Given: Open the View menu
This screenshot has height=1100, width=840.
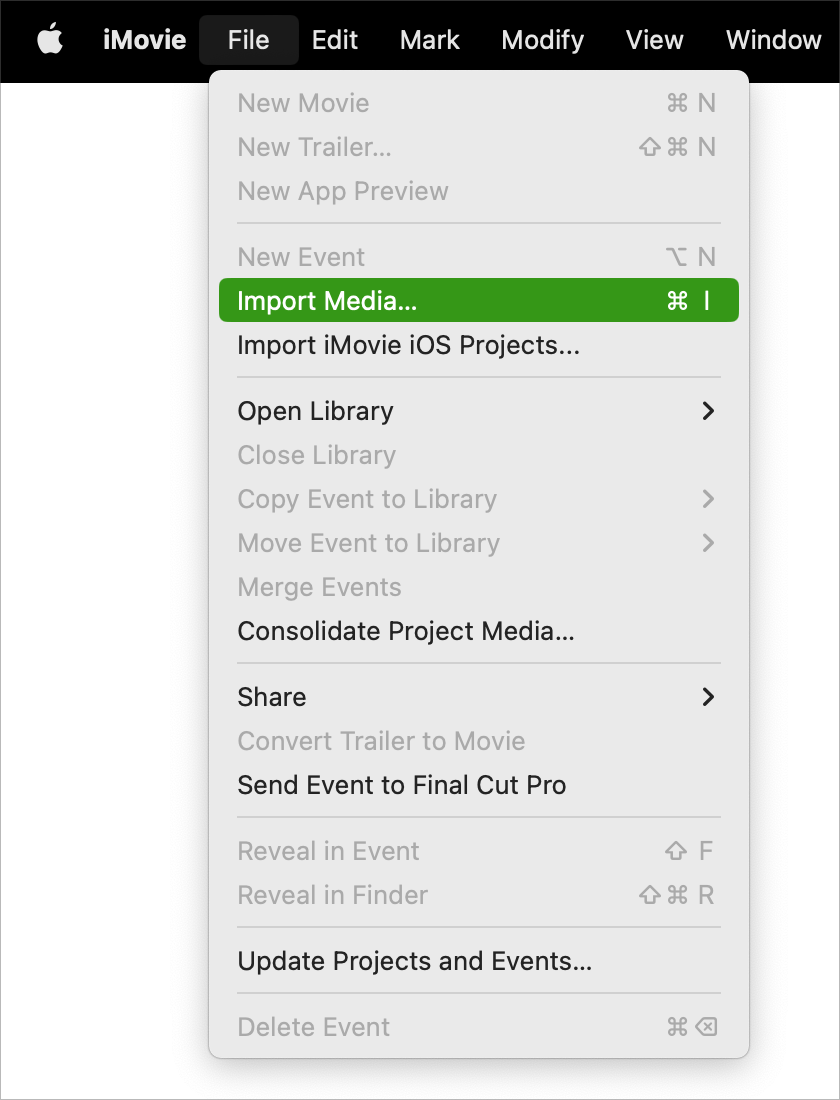Looking at the screenshot, I should click(x=654, y=40).
